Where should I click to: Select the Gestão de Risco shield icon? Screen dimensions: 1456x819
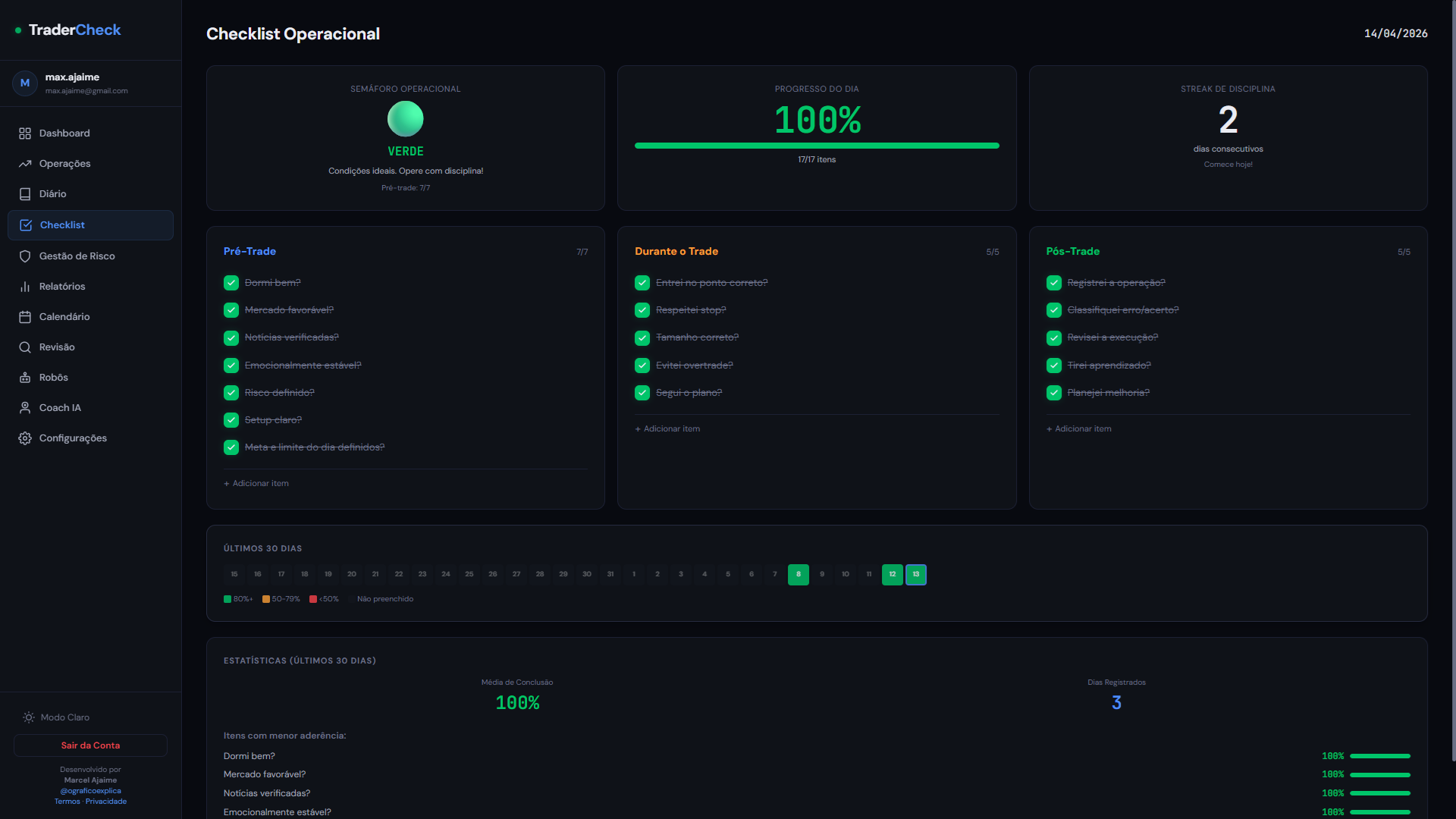point(25,256)
